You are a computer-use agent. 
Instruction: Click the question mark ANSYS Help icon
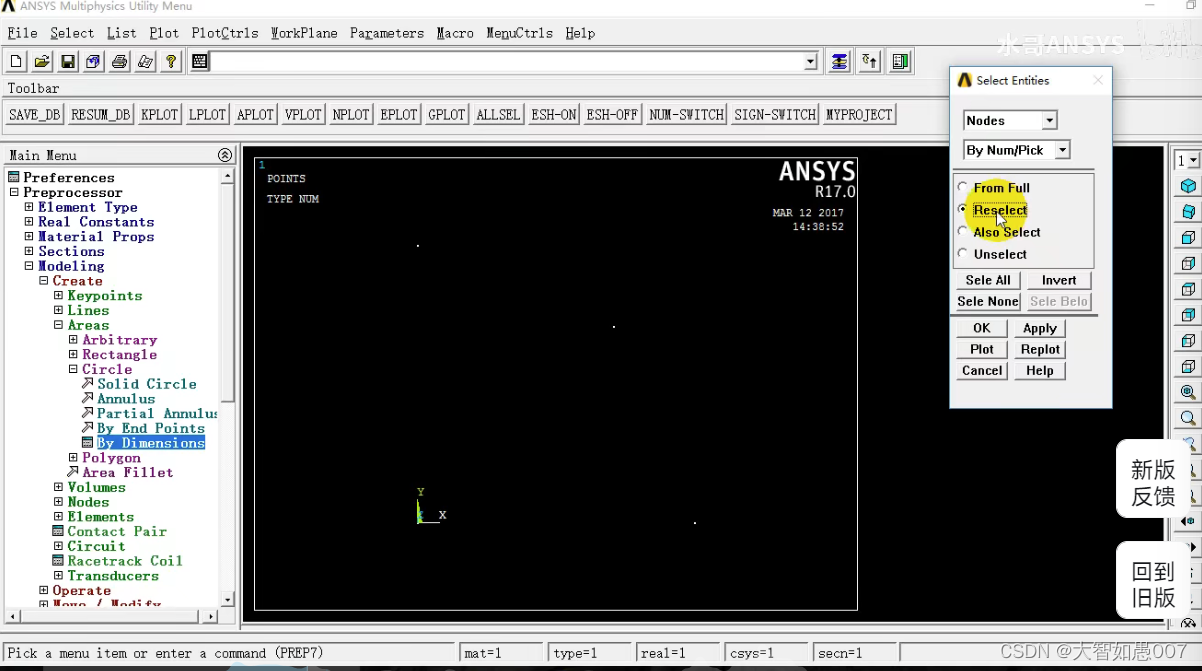point(172,62)
